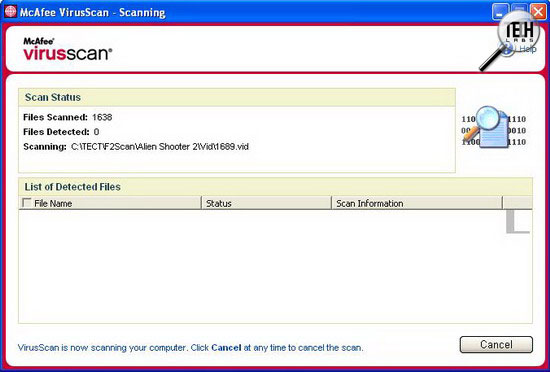Click the Cancel button
Image resolution: width=550 pixels, height=372 pixels.
(496, 344)
